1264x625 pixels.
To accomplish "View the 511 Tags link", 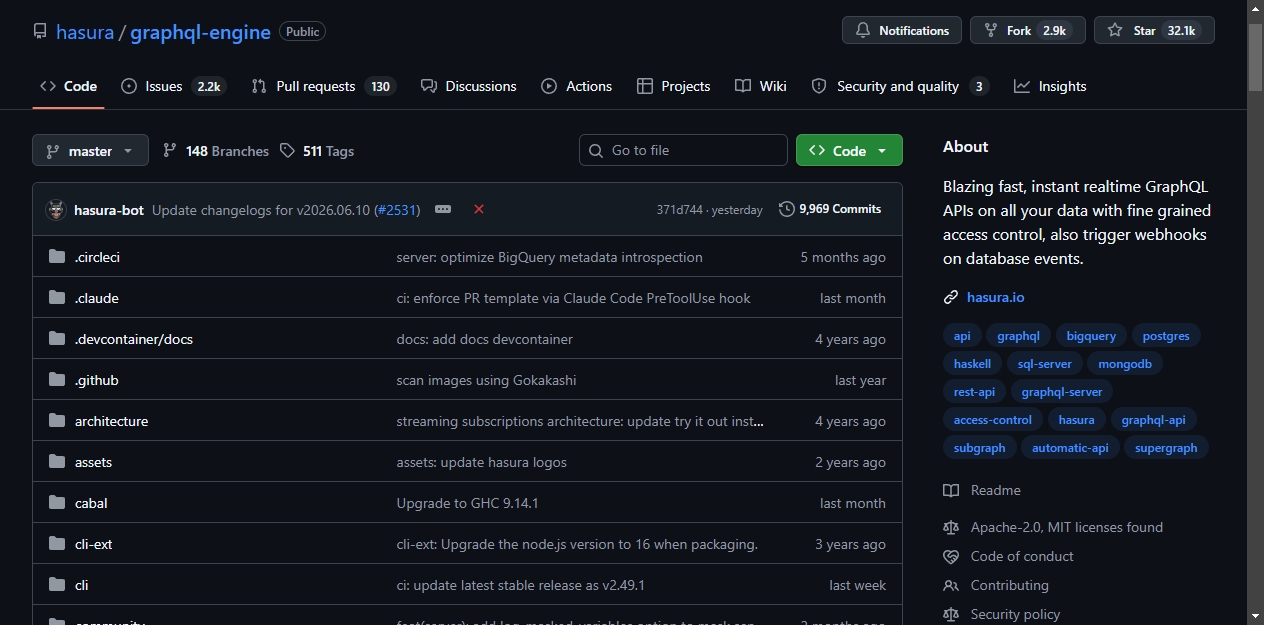I will pos(317,151).
